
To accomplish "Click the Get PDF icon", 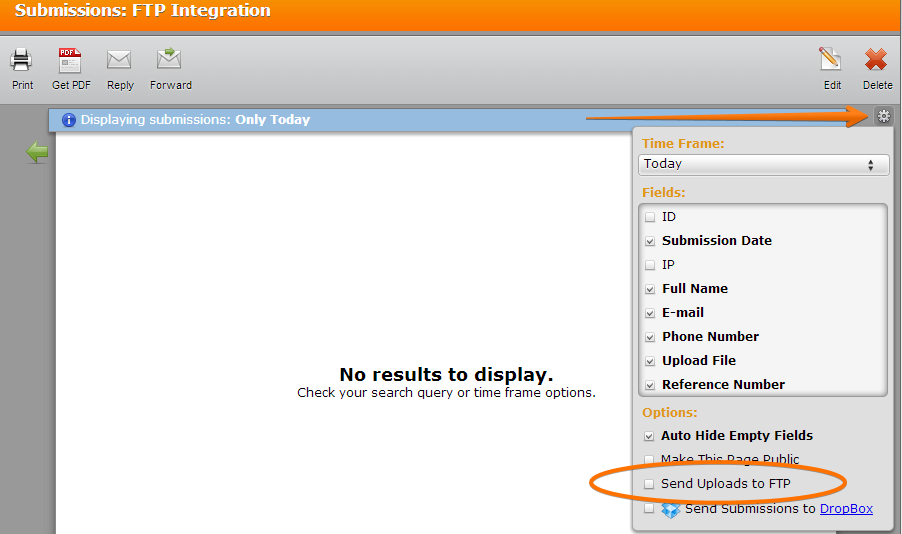I will pyautogui.click(x=70, y=60).
